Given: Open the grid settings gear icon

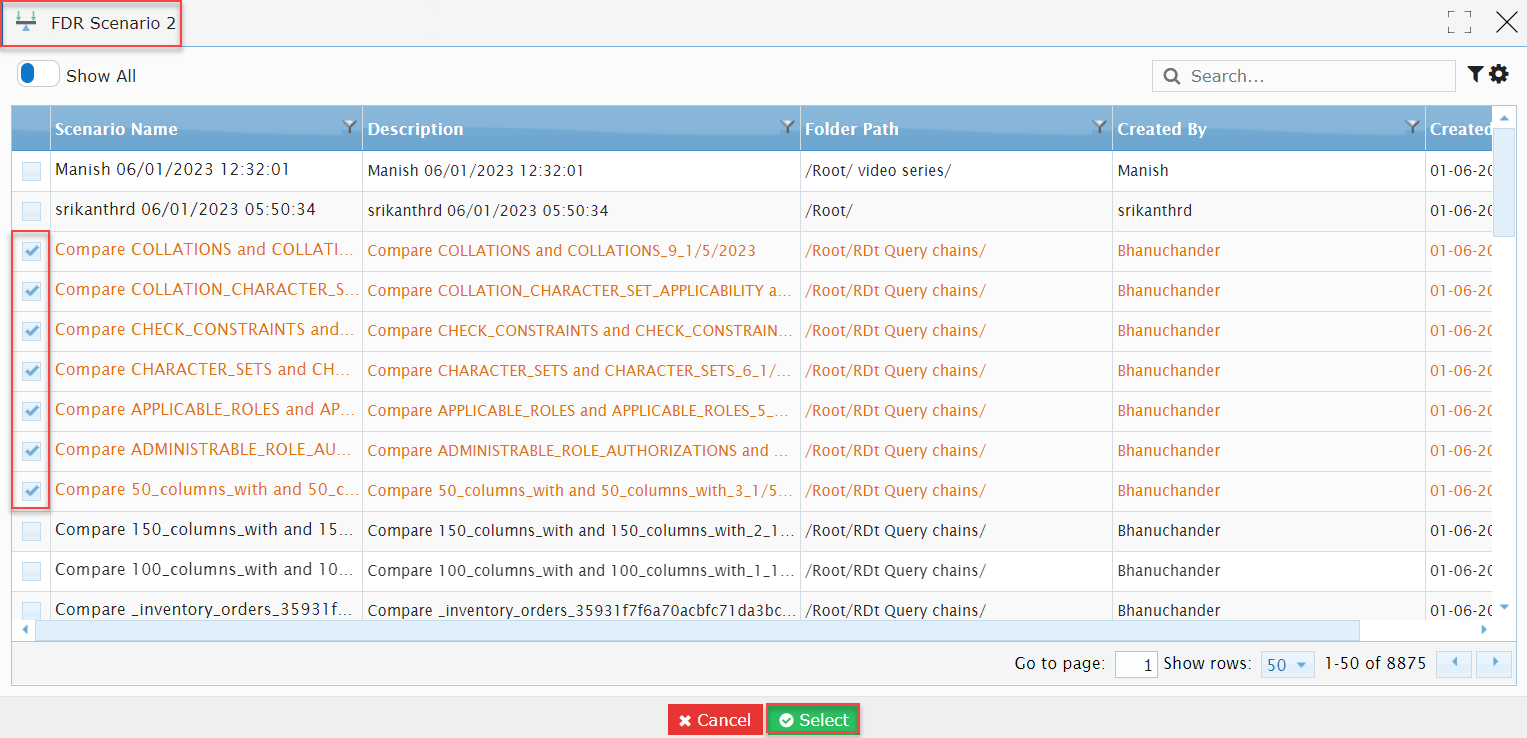Looking at the screenshot, I should (1498, 74).
